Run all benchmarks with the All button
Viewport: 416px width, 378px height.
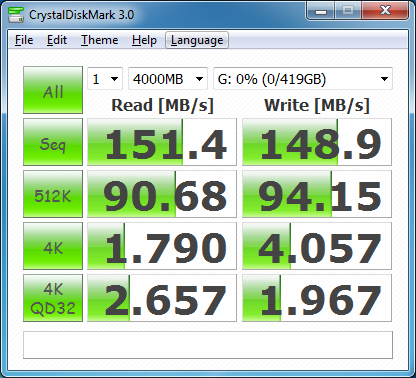[x=53, y=90]
